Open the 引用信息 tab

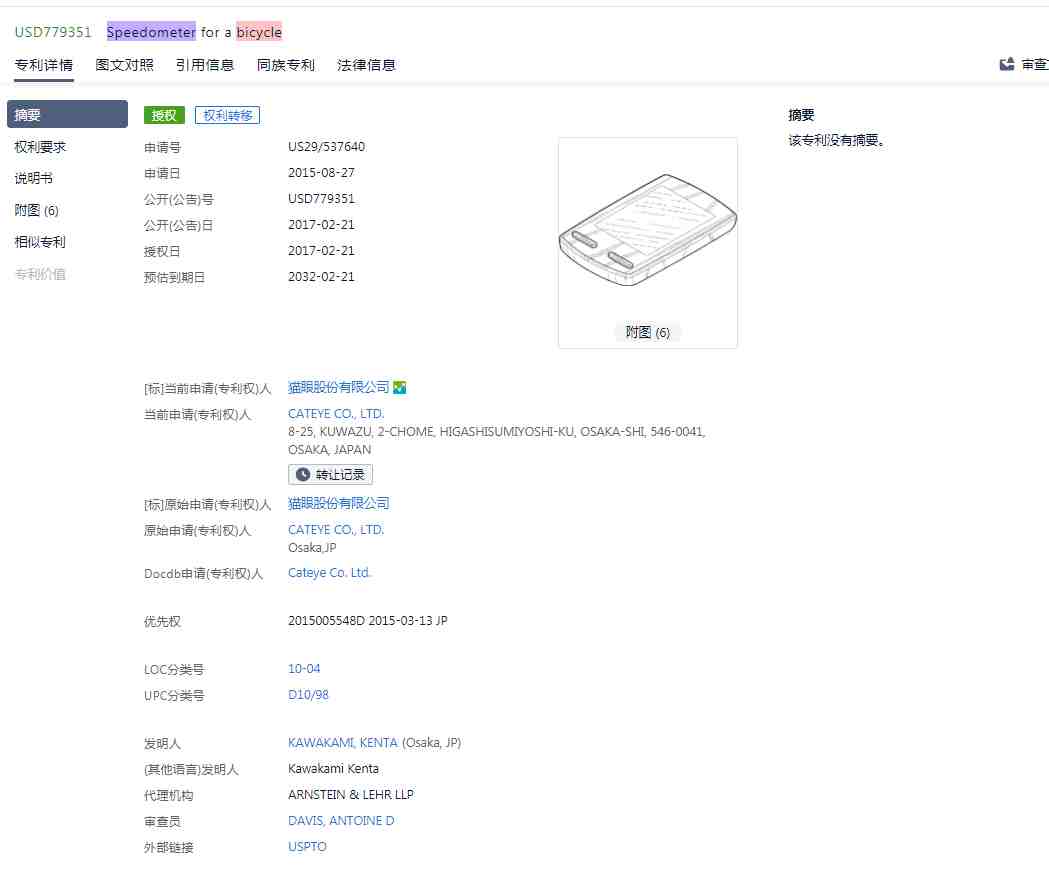click(205, 65)
